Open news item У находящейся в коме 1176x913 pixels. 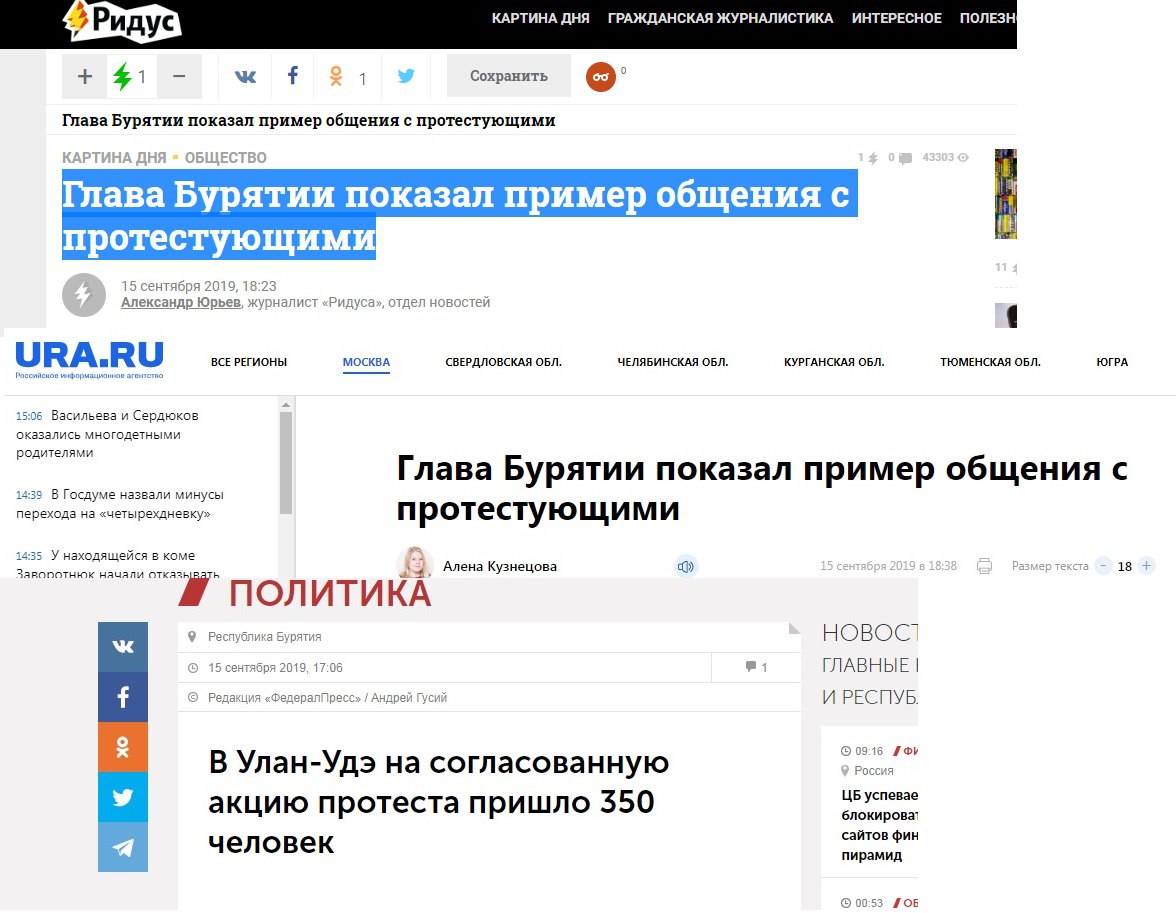point(118,564)
